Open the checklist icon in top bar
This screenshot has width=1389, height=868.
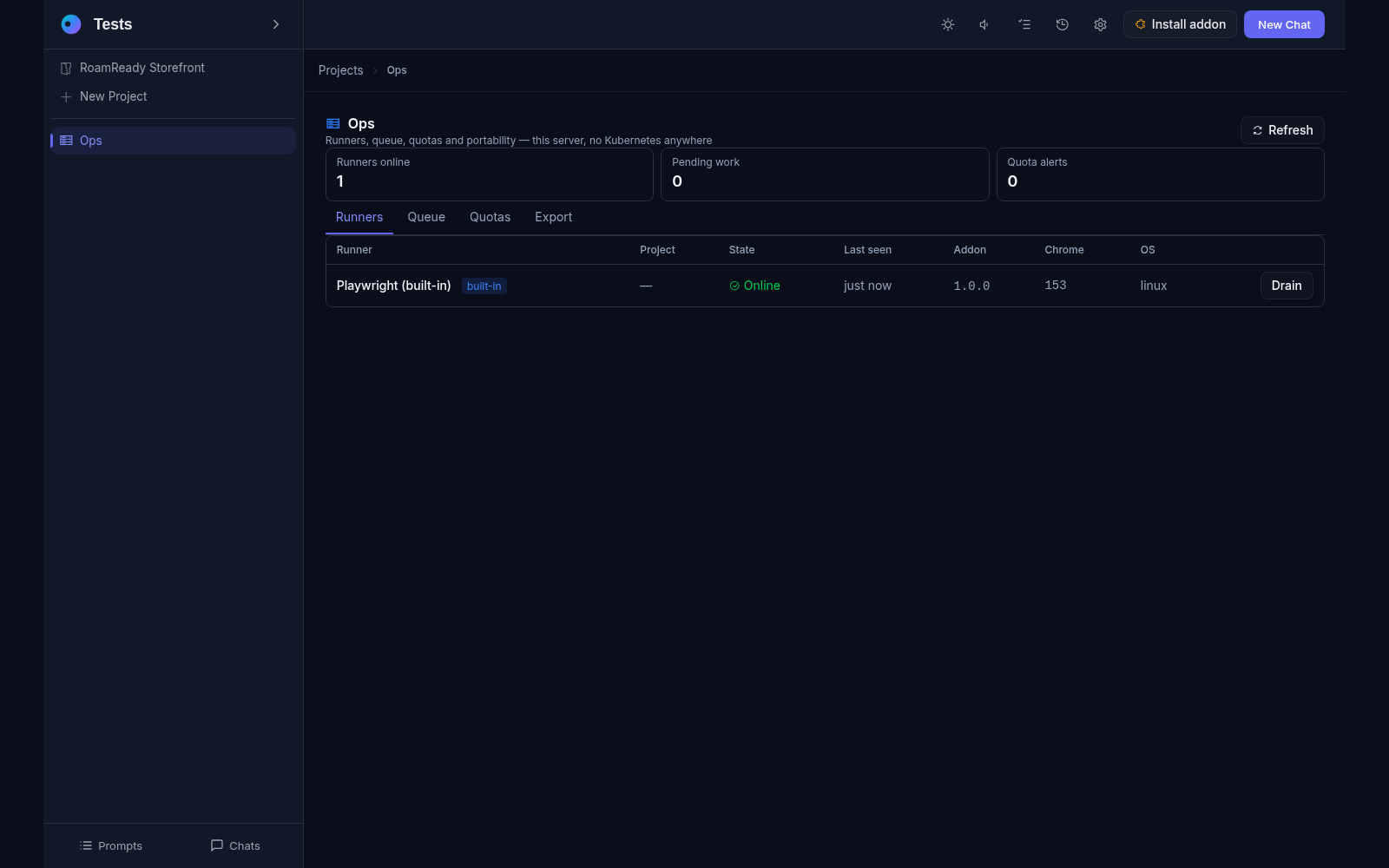tap(1024, 24)
